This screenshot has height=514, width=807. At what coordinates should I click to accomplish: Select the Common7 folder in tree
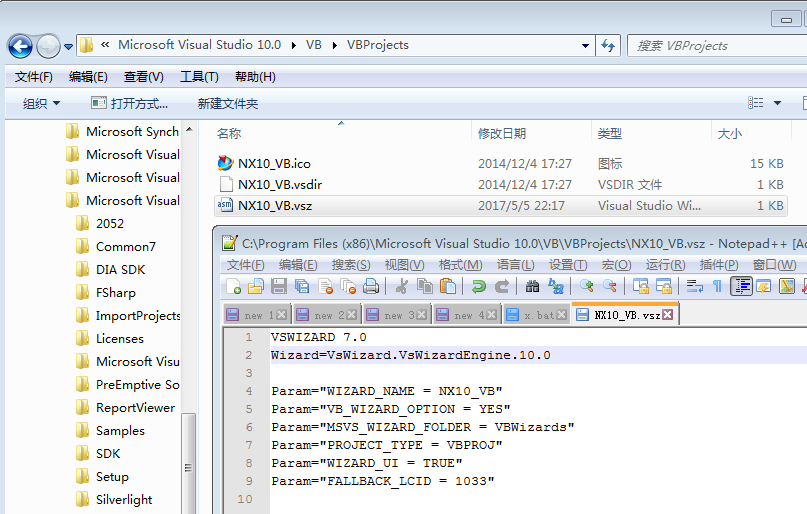[x=126, y=246]
